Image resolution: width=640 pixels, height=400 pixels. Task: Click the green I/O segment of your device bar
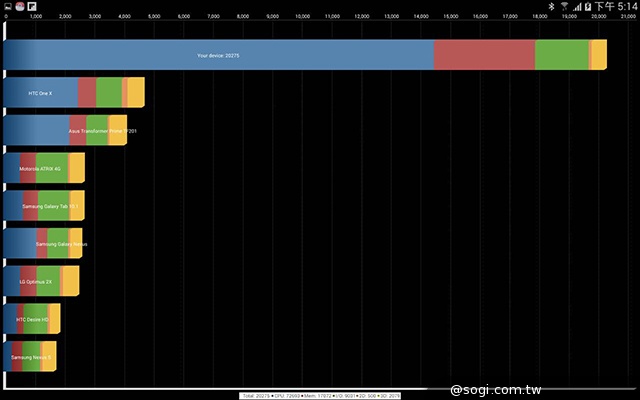point(562,55)
